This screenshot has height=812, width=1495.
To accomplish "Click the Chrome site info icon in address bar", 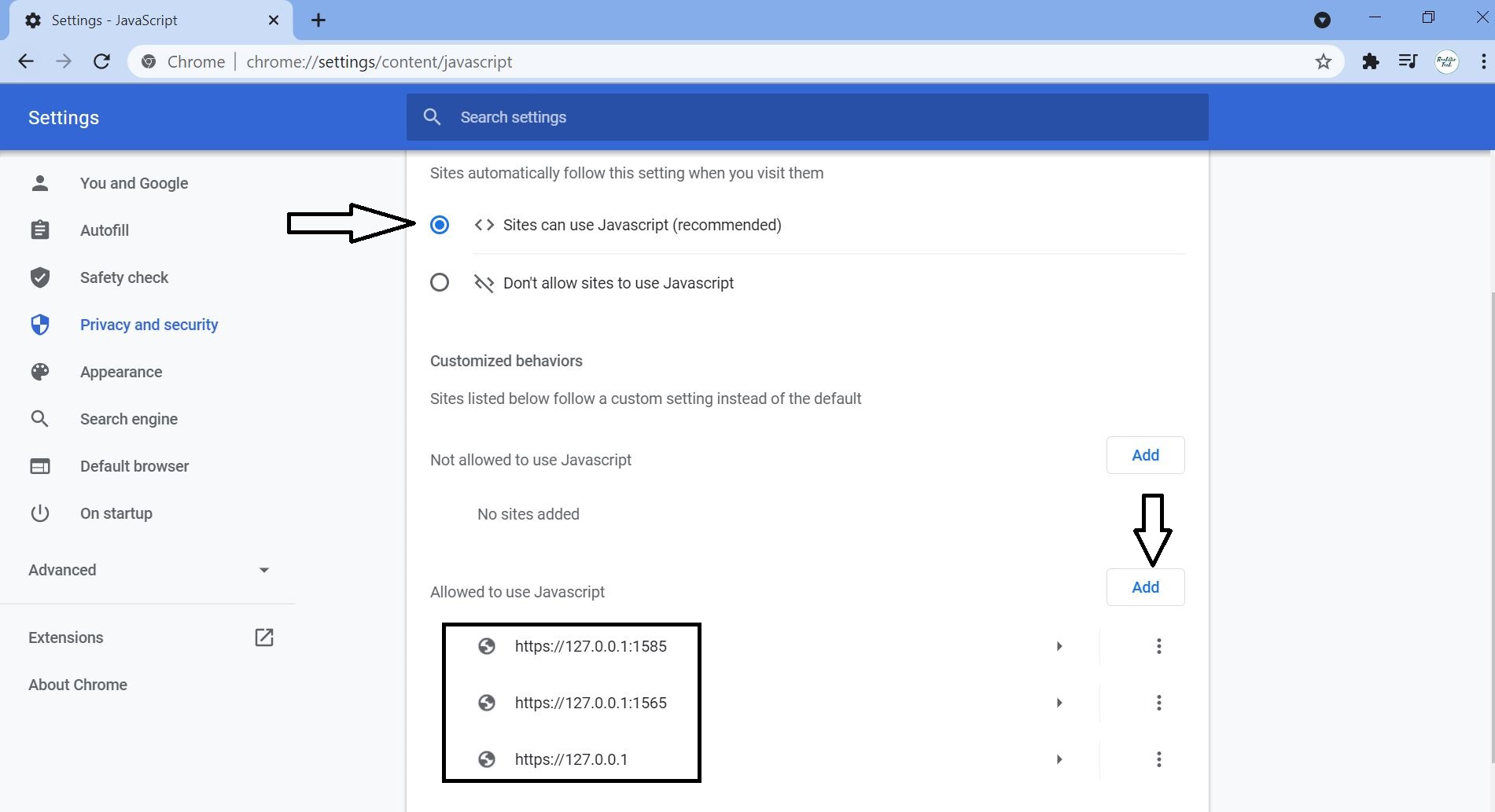I will click(149, 61).
